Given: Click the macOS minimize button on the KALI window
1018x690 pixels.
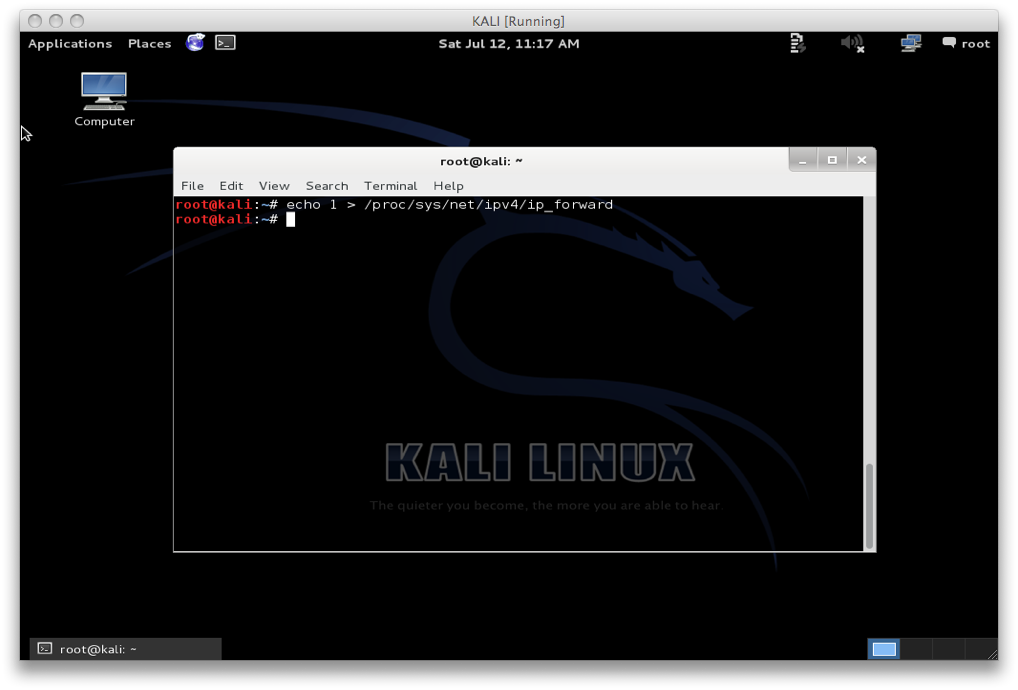Looking at the screenshot, I should (56, 21).
